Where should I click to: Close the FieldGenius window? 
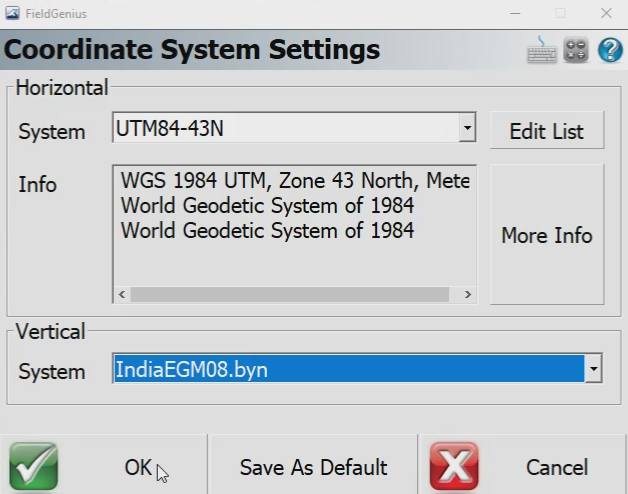[x=606, y=13]
